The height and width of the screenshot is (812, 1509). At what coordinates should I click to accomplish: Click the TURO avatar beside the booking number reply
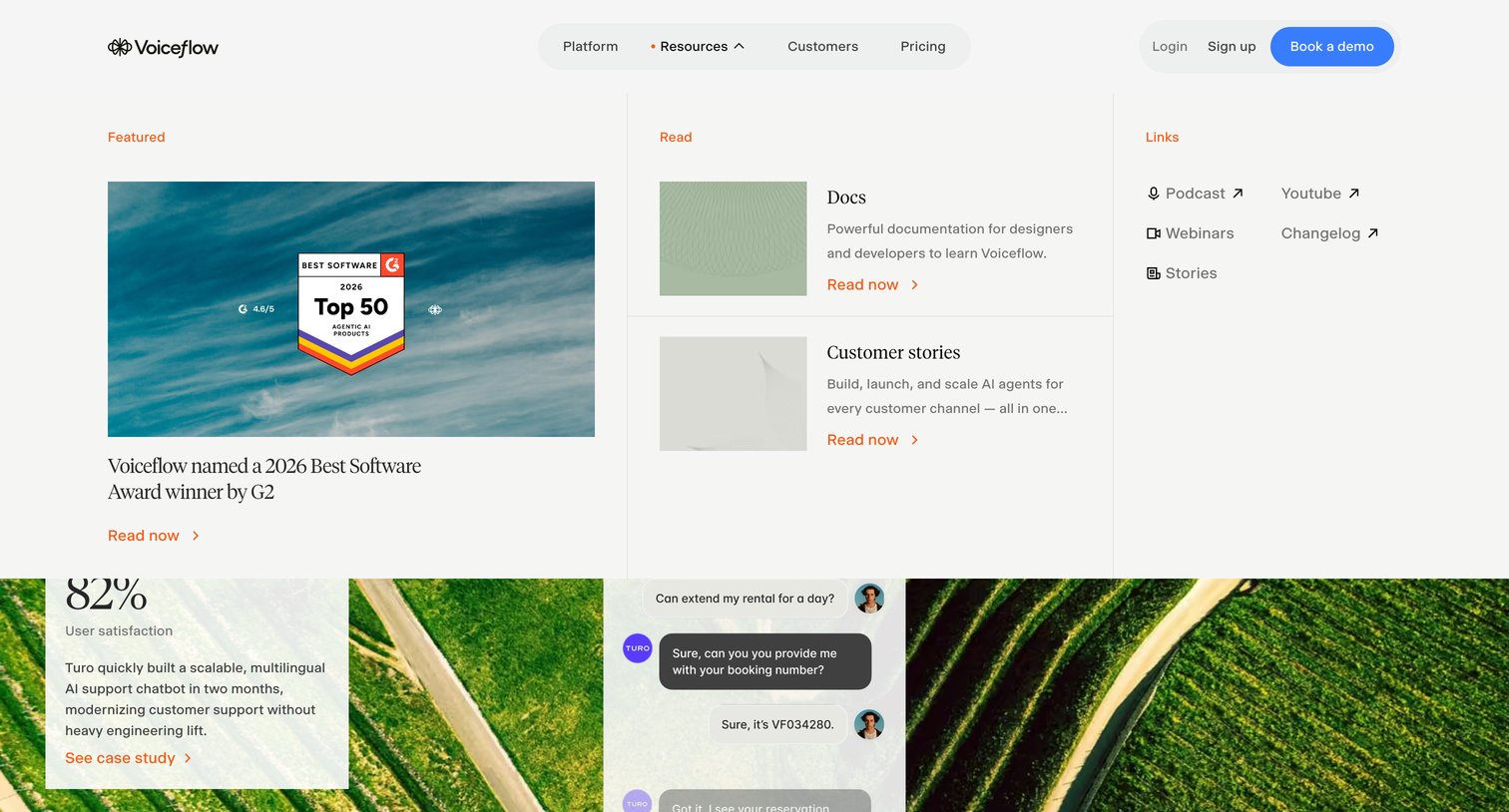(637, 648)
